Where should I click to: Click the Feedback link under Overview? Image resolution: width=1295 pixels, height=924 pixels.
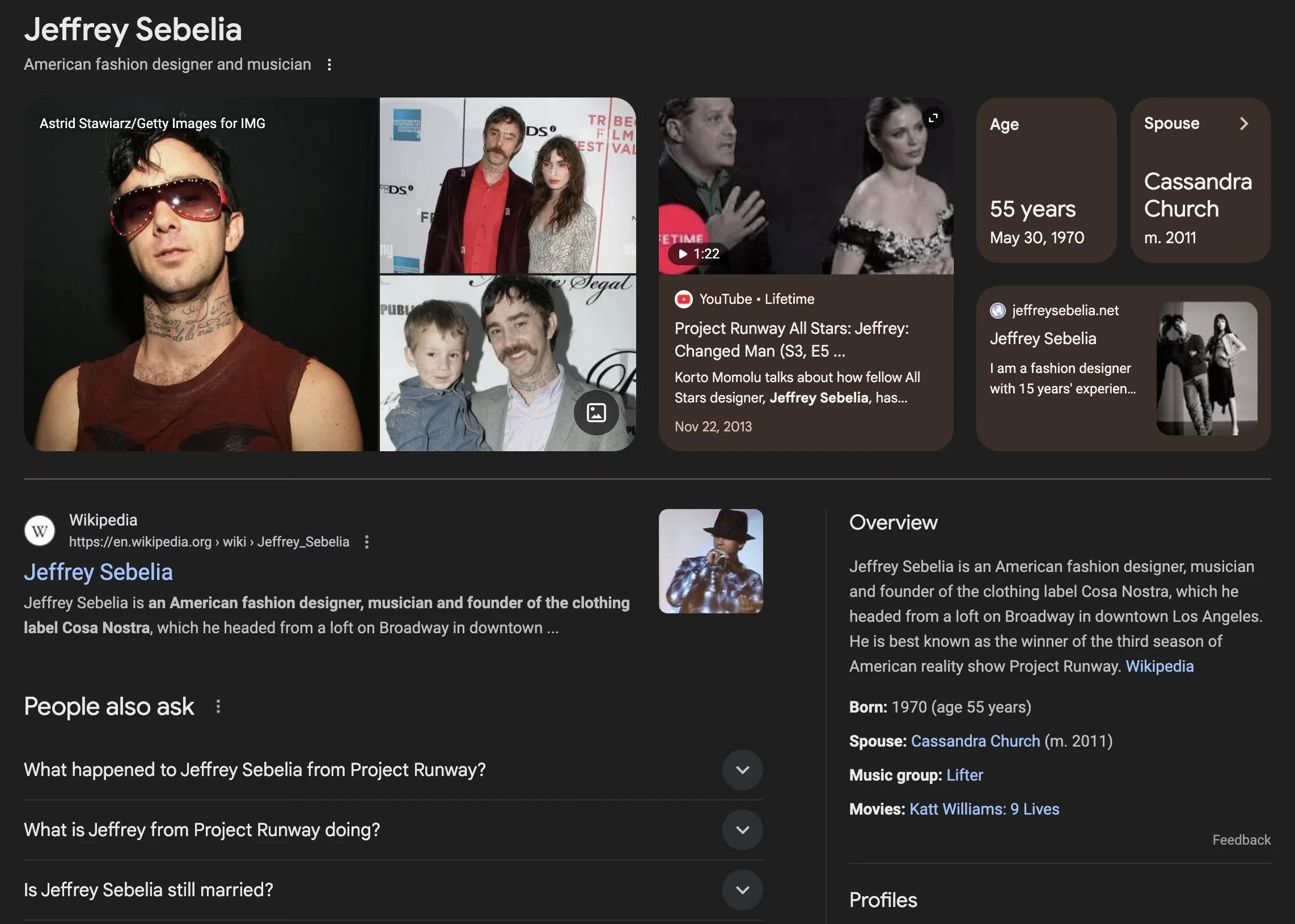click(1241, 840)
